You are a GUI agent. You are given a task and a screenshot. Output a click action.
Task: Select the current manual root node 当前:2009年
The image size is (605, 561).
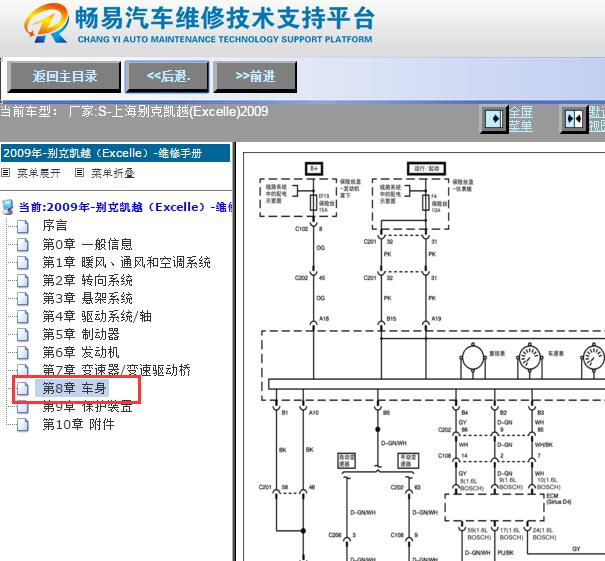tap(125, 207)
